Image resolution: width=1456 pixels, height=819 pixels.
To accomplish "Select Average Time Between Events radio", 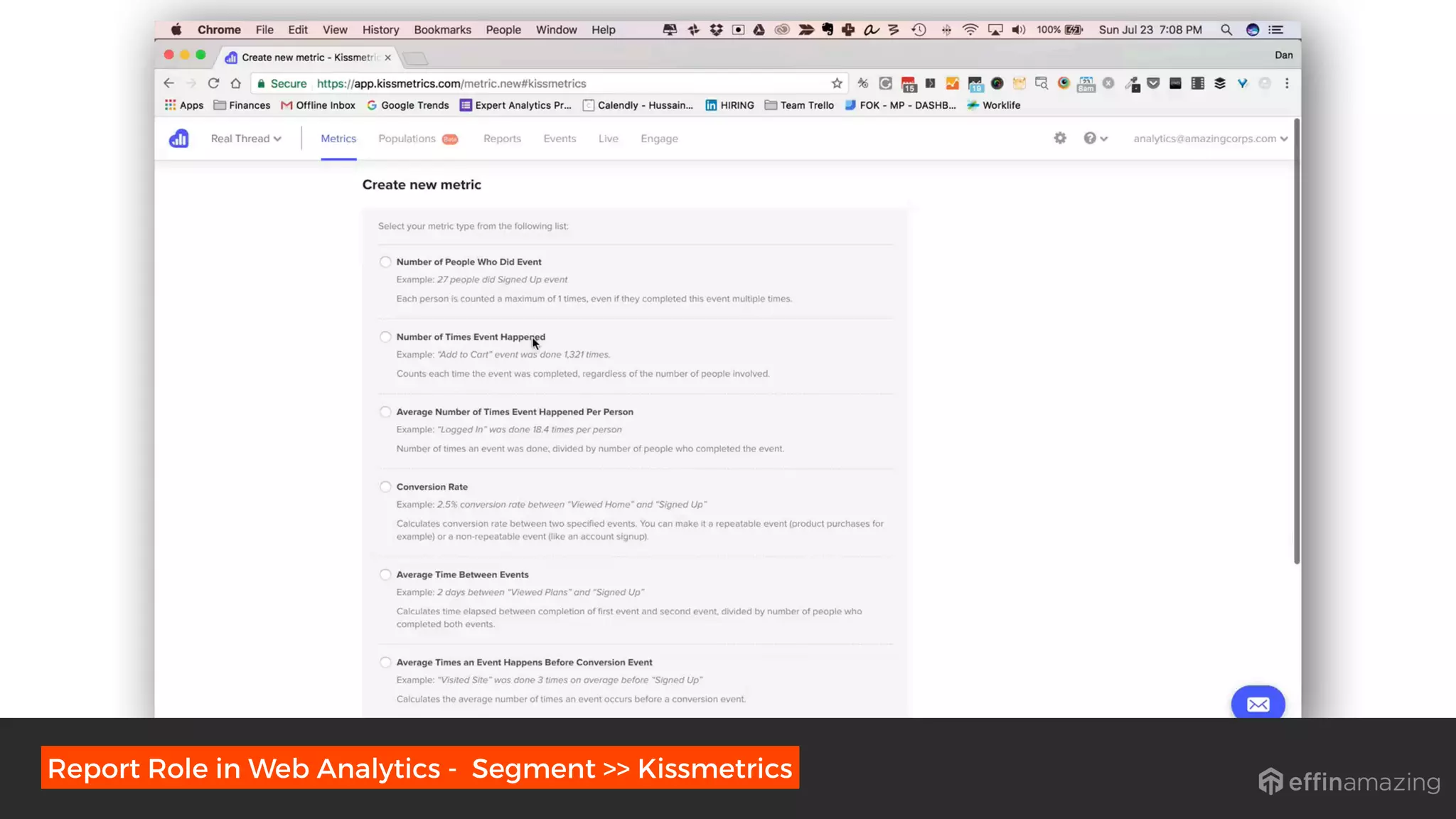I will coord(385,574).
